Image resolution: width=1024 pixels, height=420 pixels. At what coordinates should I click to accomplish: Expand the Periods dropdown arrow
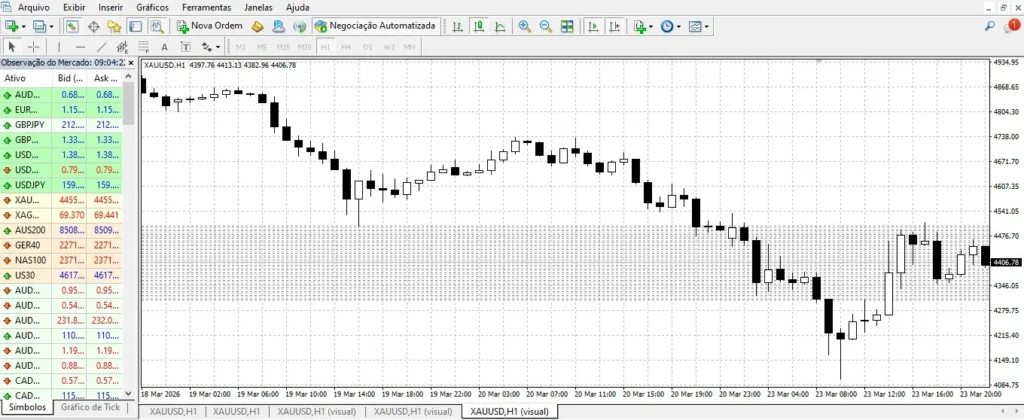[x=679, y=27]
